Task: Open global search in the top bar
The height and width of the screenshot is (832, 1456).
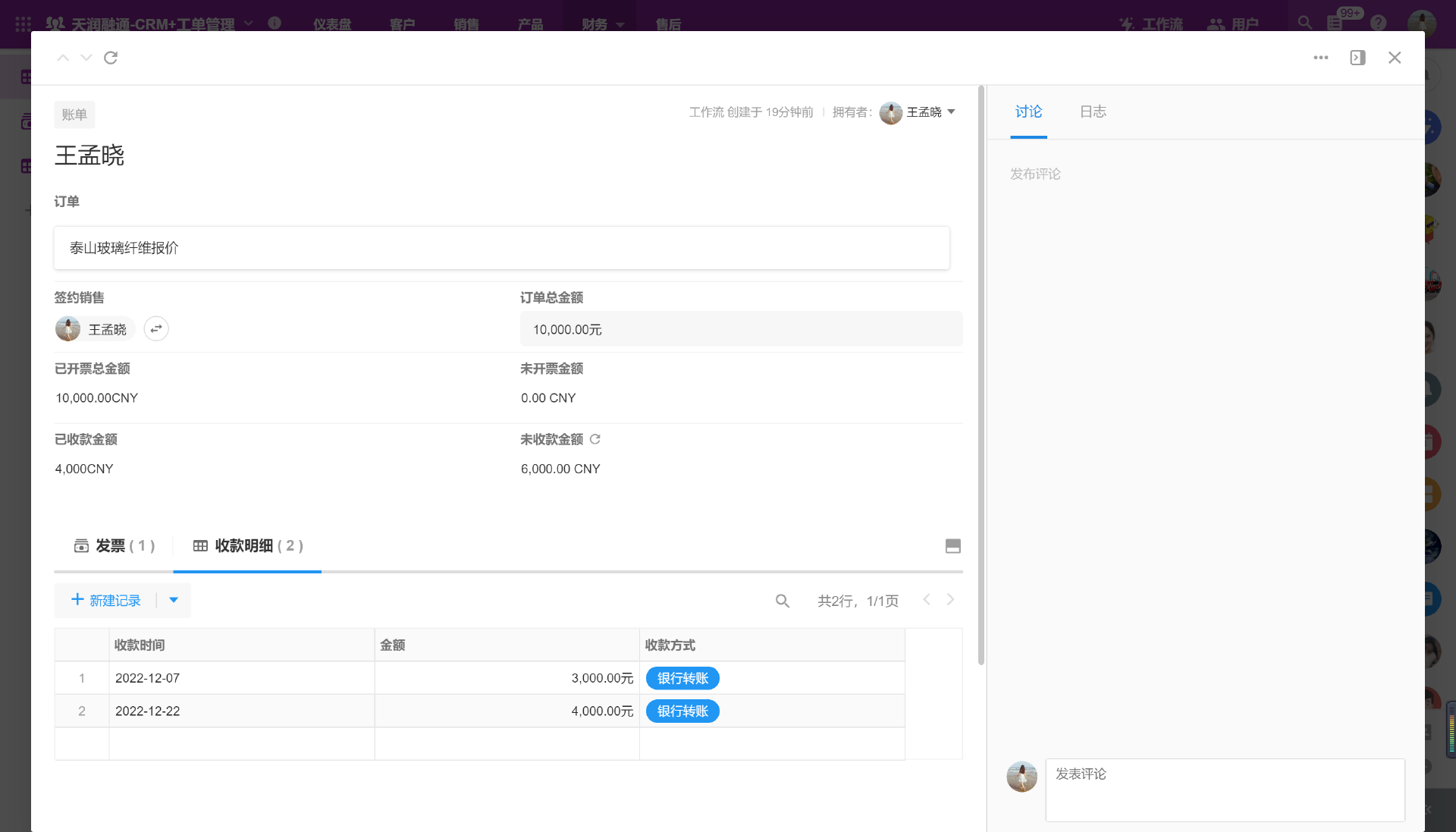Action: [1305, 23]
